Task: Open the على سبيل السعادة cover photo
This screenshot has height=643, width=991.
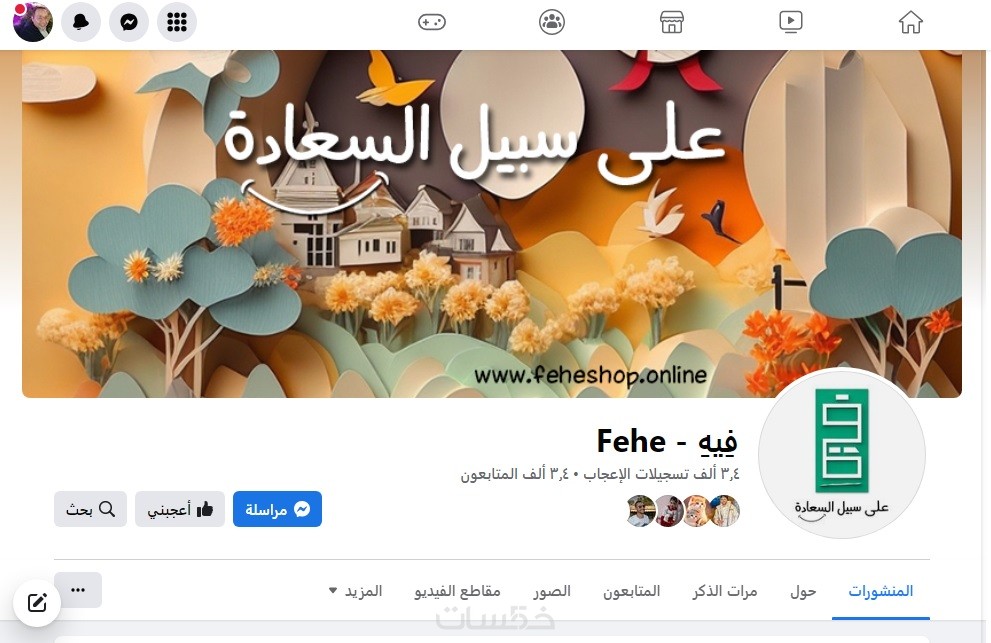Action: [x=492, y=224]
